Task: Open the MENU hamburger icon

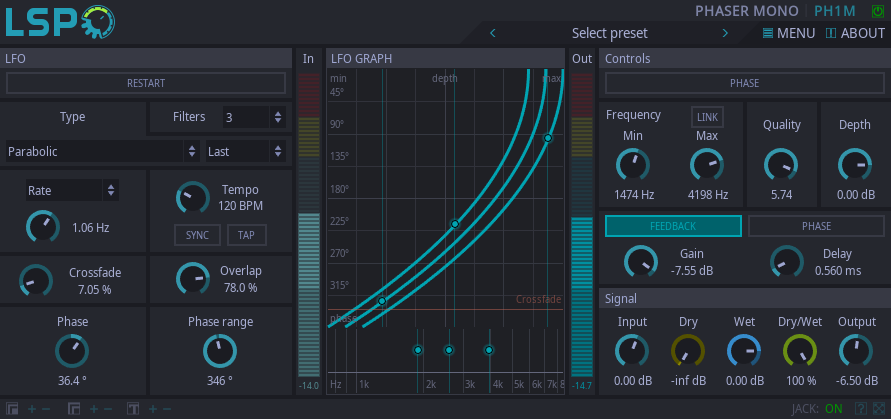Action: (x=768, y=34)
